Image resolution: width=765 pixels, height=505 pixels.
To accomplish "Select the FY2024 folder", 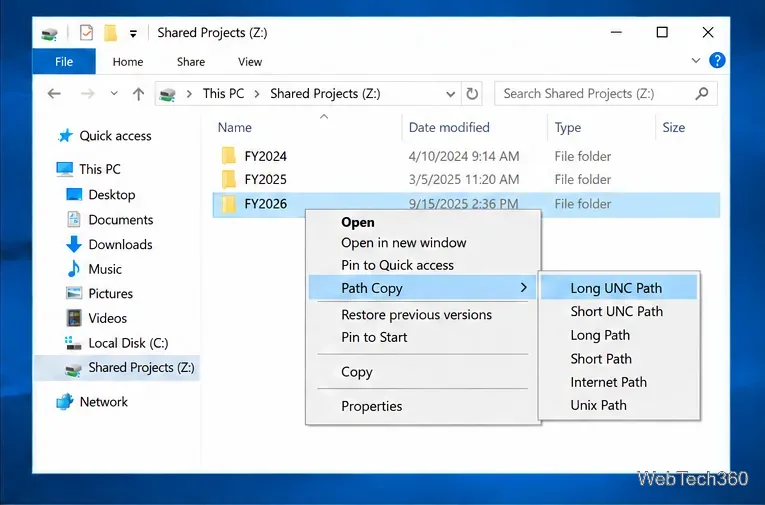I will [x=265, y=157].
